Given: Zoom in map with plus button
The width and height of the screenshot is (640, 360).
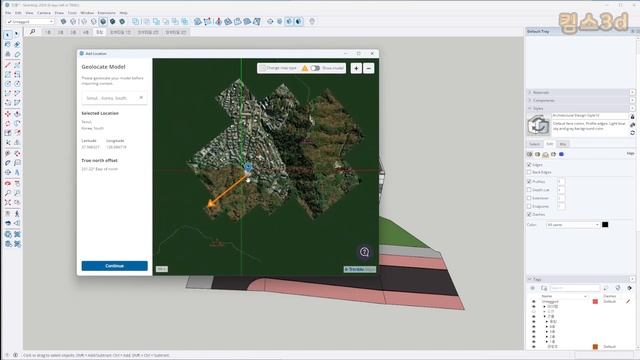Looking at the screenshot, I should pos(356,69).
